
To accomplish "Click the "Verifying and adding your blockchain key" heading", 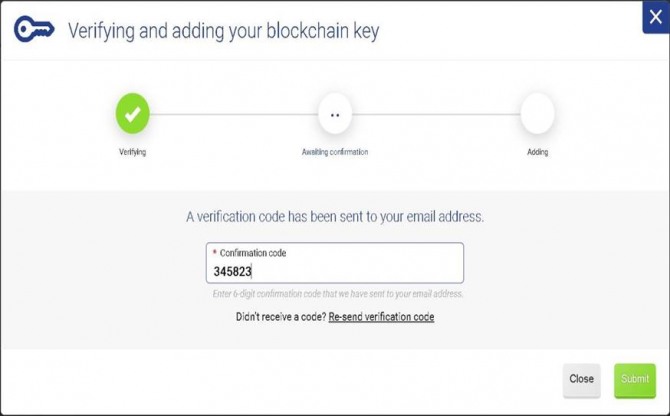I will pyautogui.click(x=223, y=31).
